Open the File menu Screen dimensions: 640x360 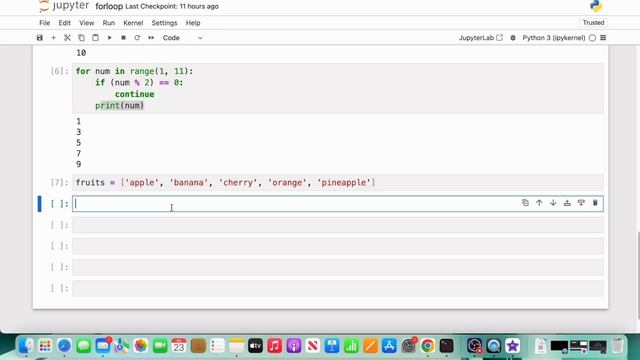[x=44, y=23]
